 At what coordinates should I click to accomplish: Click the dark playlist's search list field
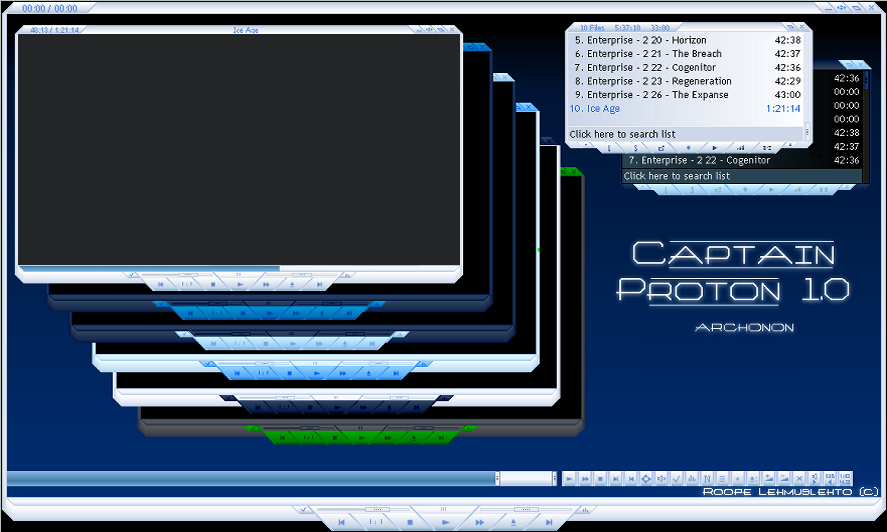[x=741, y=176]
